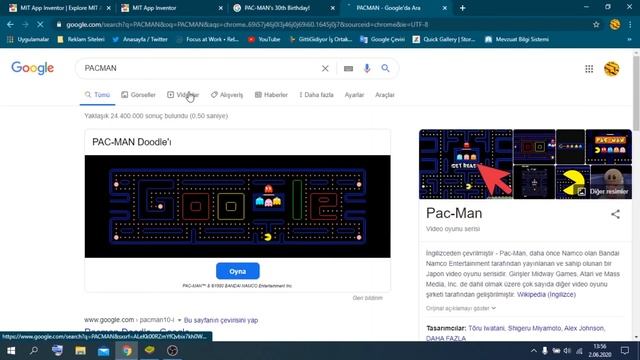
Task: Click the PAC-MAN Doodle game preview
Action: point(238,206)
